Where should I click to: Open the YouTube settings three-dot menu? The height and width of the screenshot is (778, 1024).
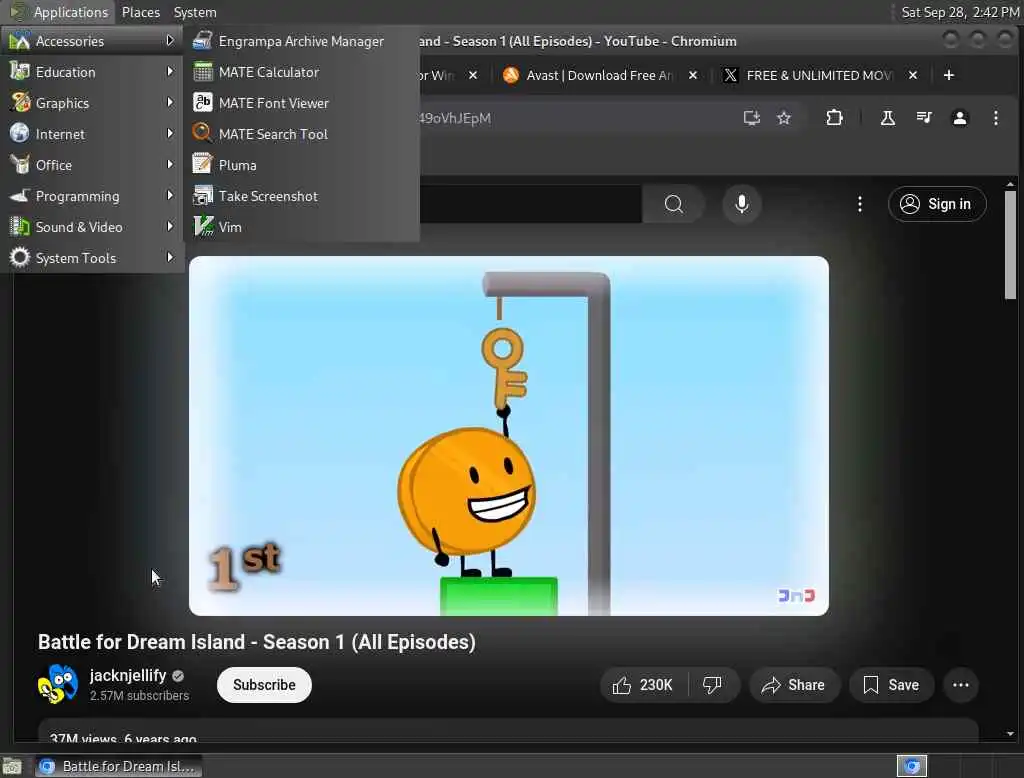(x=859, y=204)
